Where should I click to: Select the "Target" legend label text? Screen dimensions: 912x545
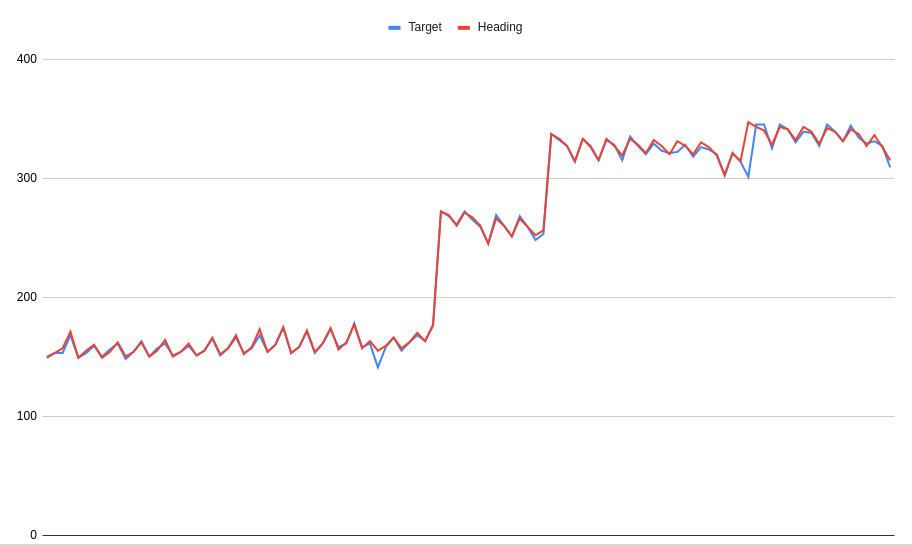tap(425, 27)
